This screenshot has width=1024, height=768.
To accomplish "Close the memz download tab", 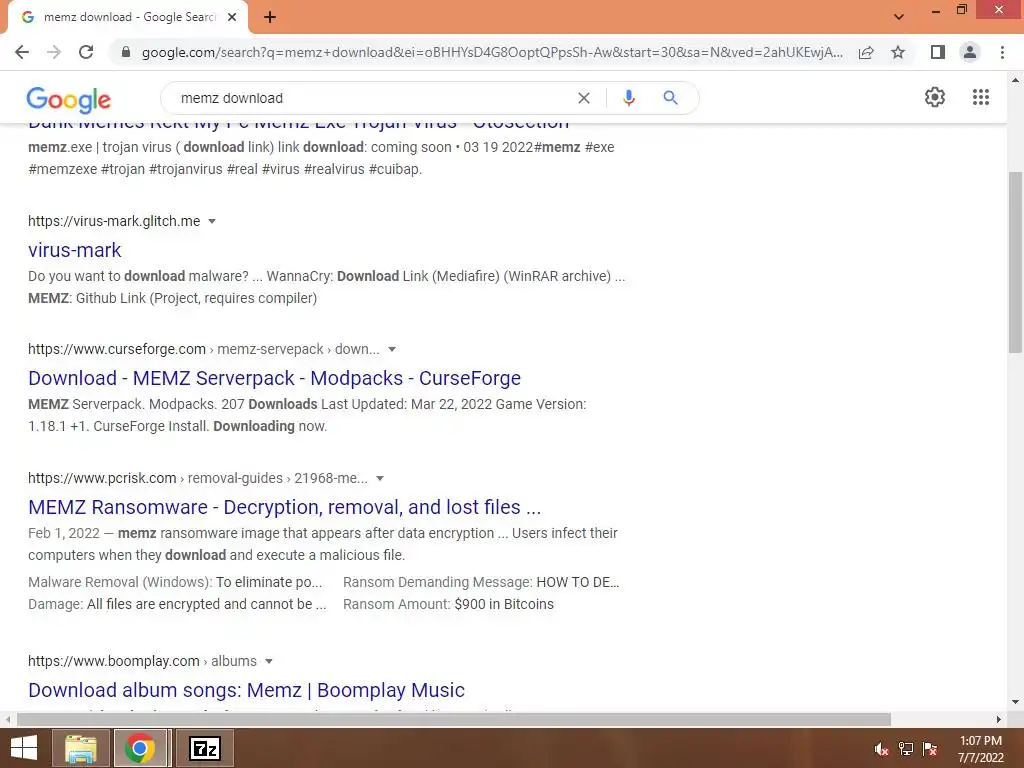I will coord(232,17).
